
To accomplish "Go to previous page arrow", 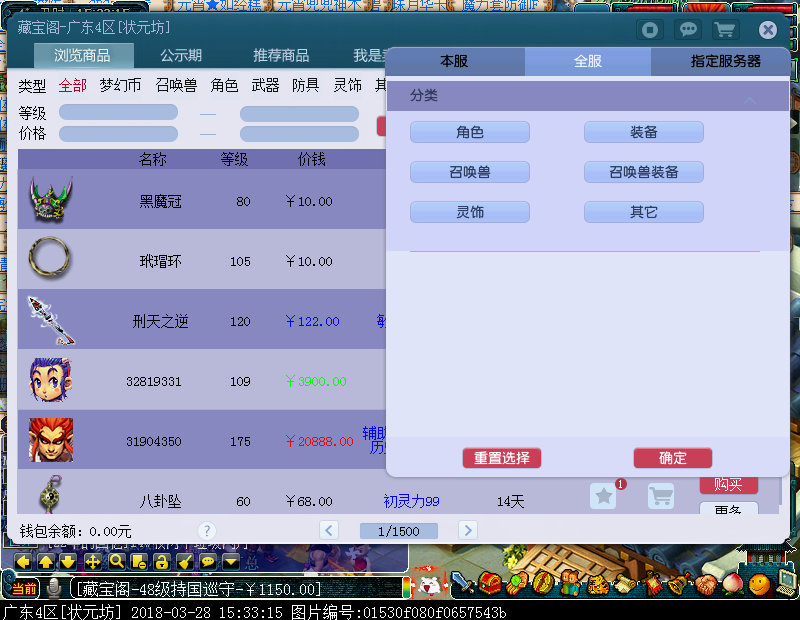I will coord(329,530).
